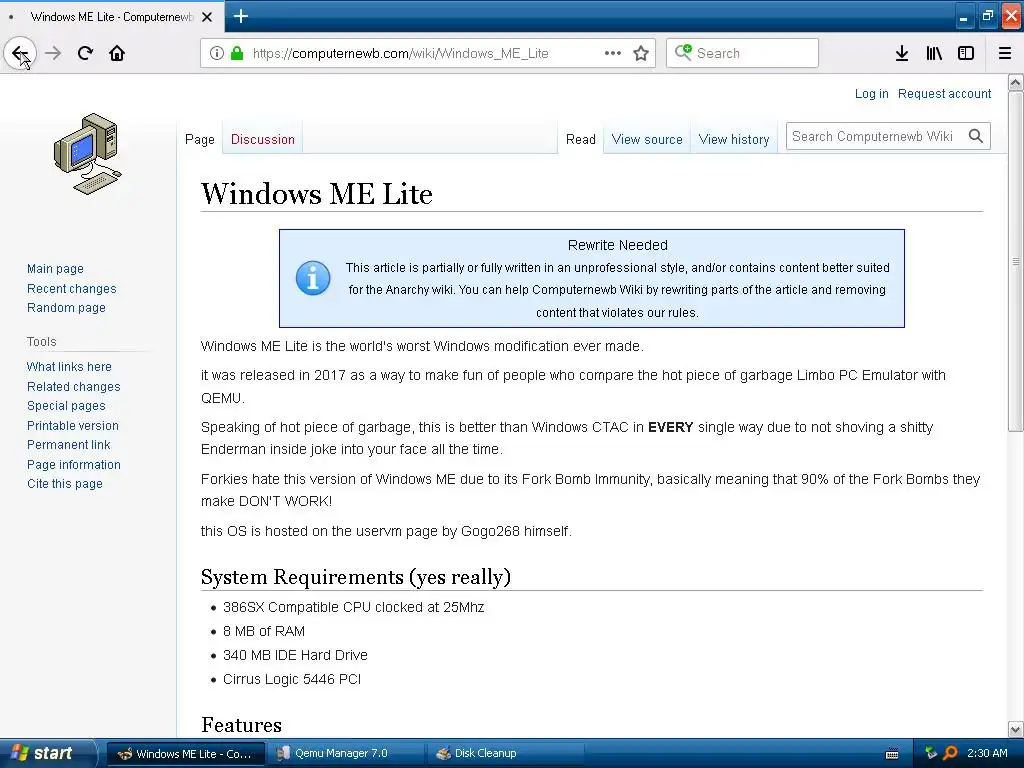
Task: Click the Windows ME Lite taskbar button
Action: pyautogui.click(x=185, y=754)
